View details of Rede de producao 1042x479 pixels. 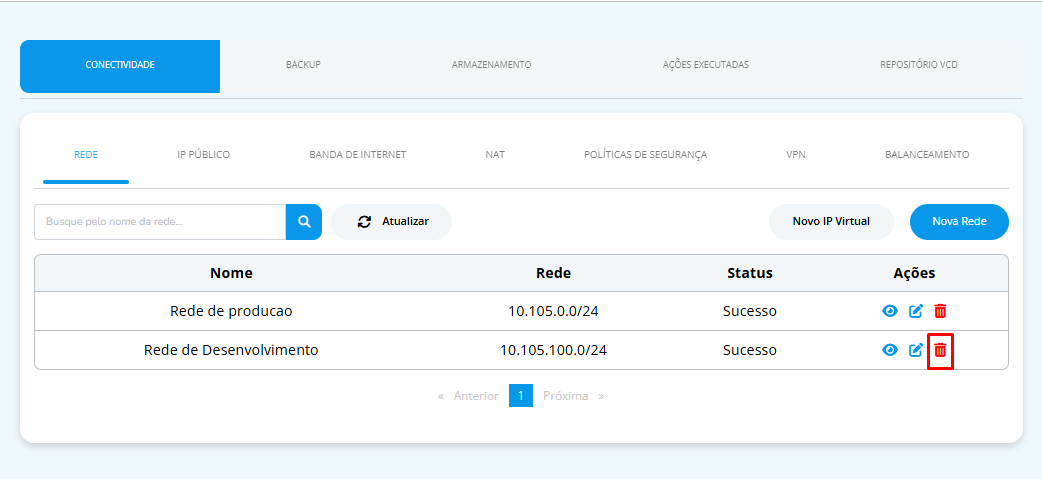point(890,311)
